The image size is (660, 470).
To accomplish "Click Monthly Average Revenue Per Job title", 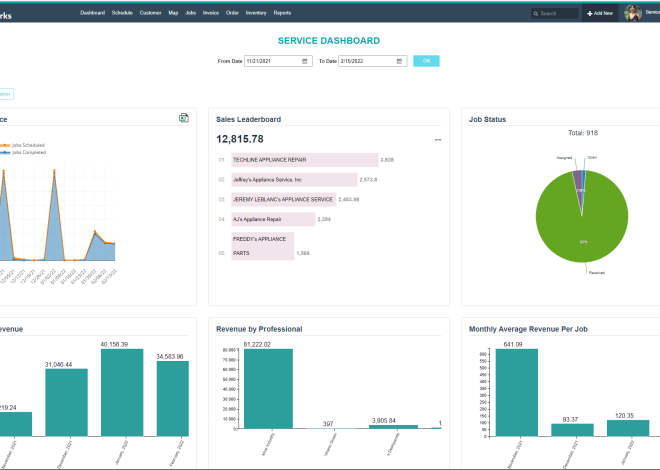I will (x=528, y=329).
